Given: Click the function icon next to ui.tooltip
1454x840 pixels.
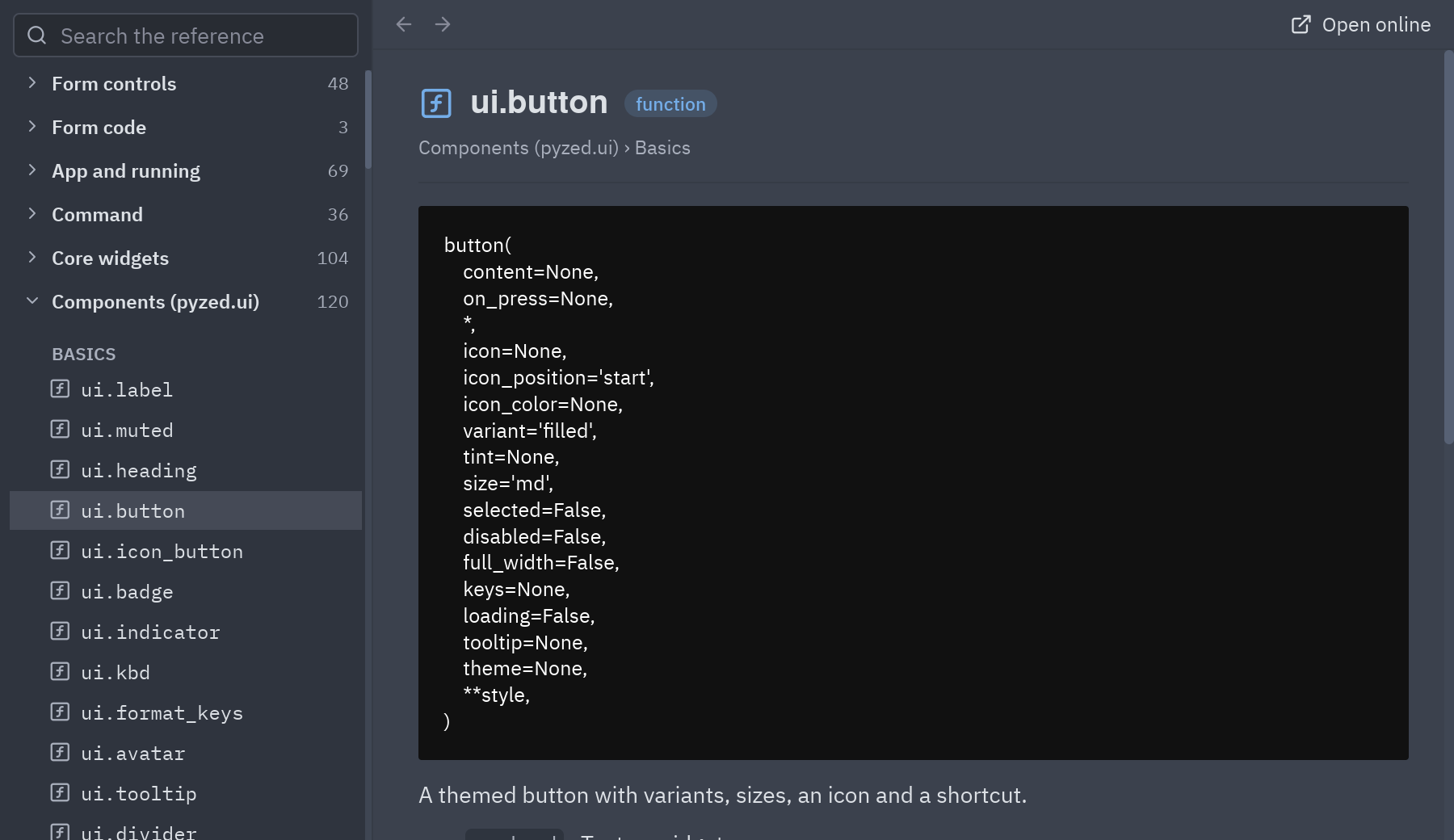Looking at the screenshot, I should (x=60, y=793).
